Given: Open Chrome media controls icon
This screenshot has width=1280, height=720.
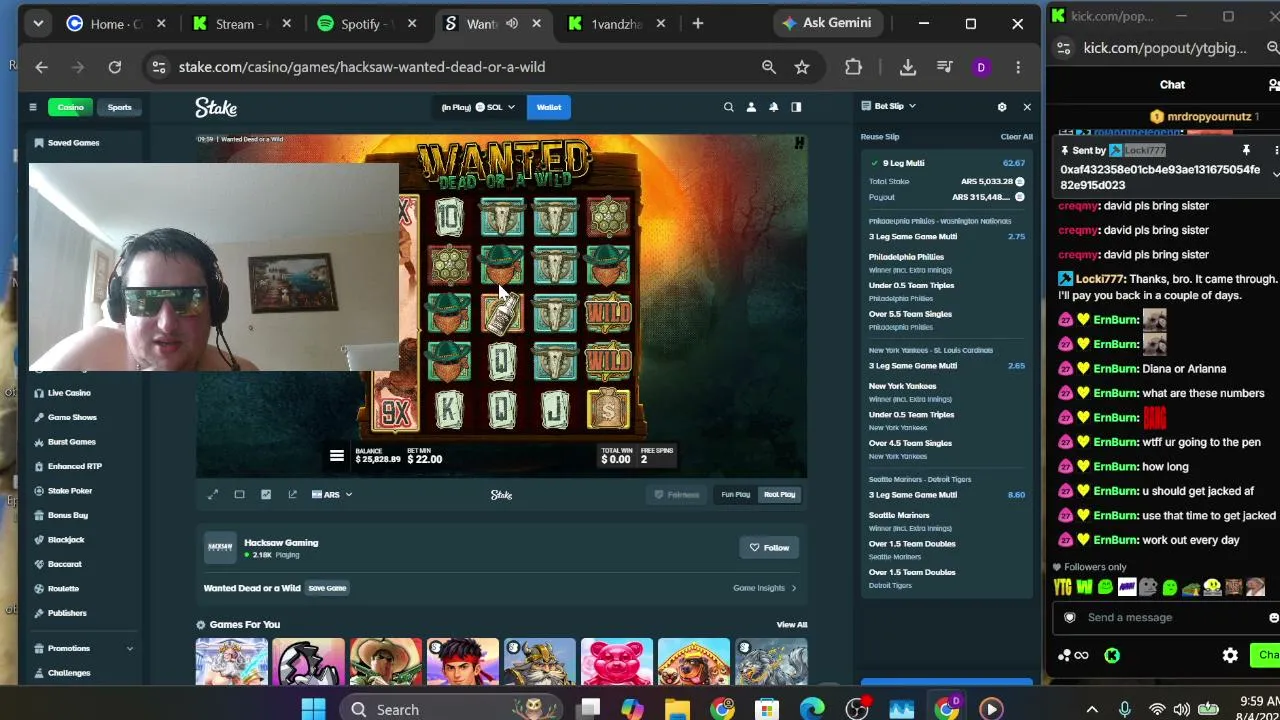Looking at the screenshot, I should [x=945, y=67].
